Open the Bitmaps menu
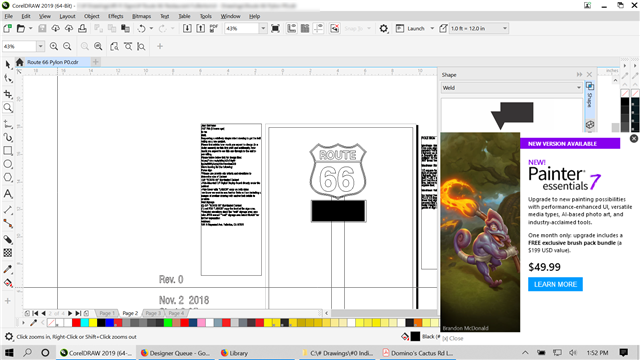Image resolution: width=640 pixels, height=360 pixels. pyautogui.click(x=142, y=16)
